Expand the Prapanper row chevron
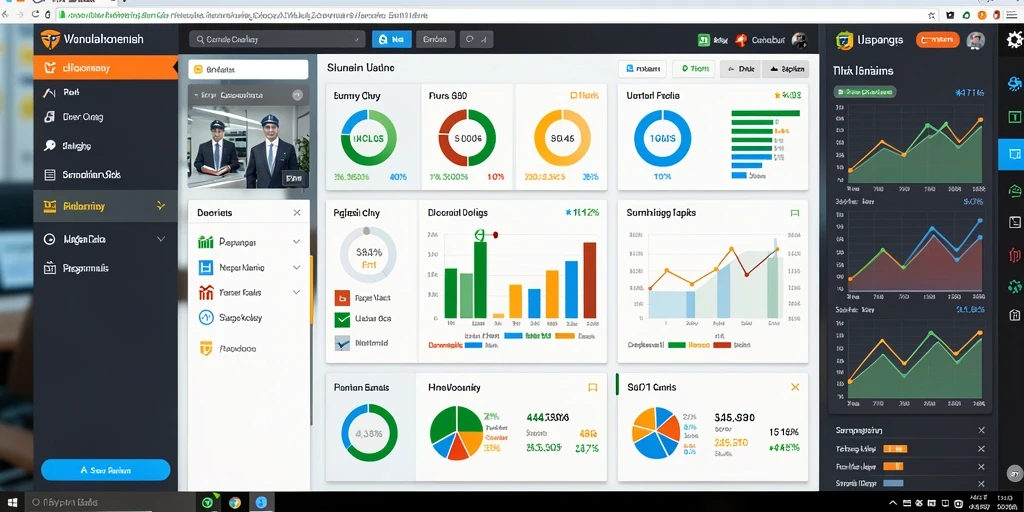This screenshot has height=512, width=1024. [x=296, y=242]
